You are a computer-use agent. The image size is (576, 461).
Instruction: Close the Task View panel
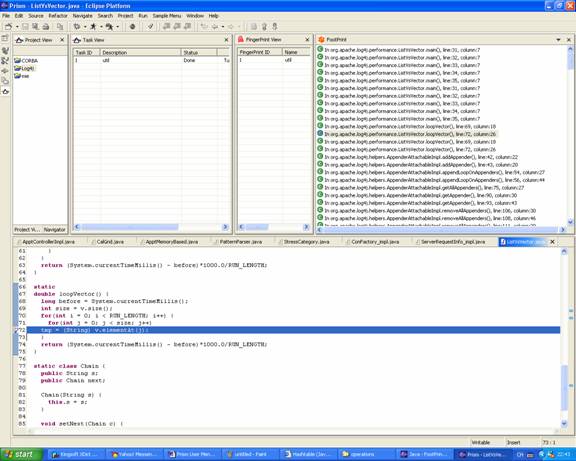tap(226, 40)
